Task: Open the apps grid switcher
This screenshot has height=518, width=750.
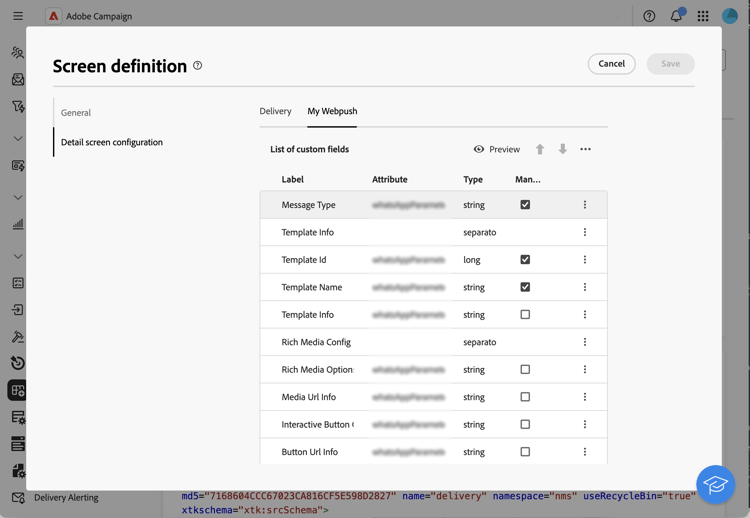Action: coord(703,16)
